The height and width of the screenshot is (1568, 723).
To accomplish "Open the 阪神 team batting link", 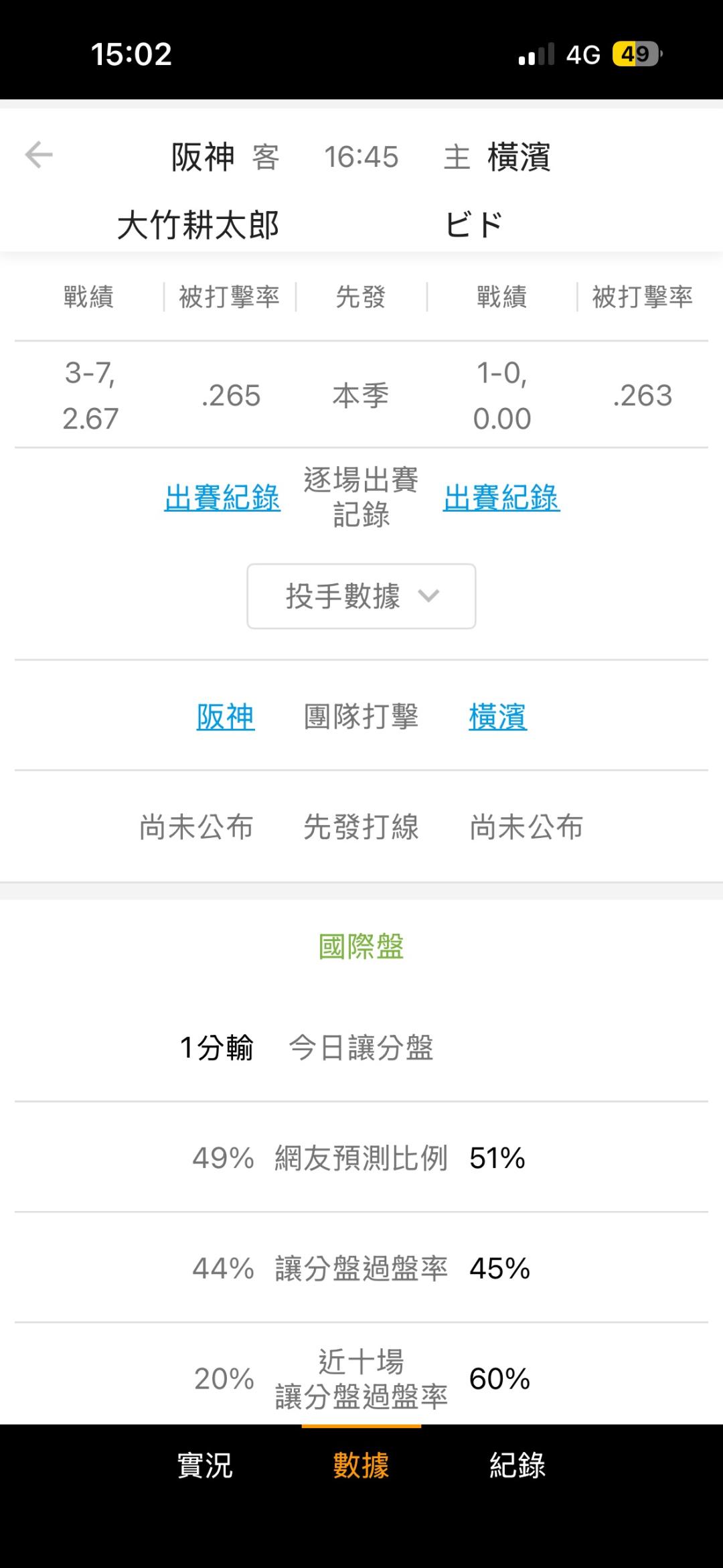I will pos(226,717).
